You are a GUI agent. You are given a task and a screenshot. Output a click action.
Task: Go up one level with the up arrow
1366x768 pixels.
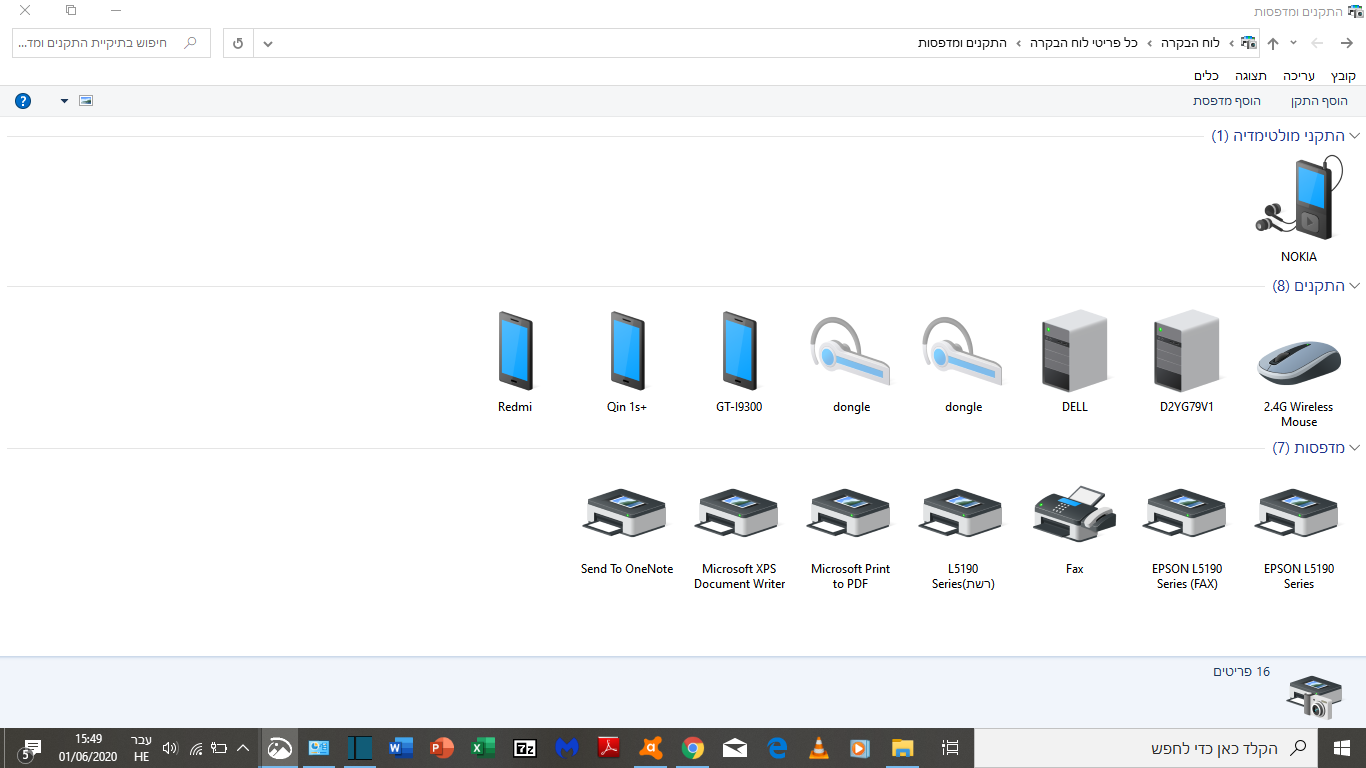[1273, 44]
